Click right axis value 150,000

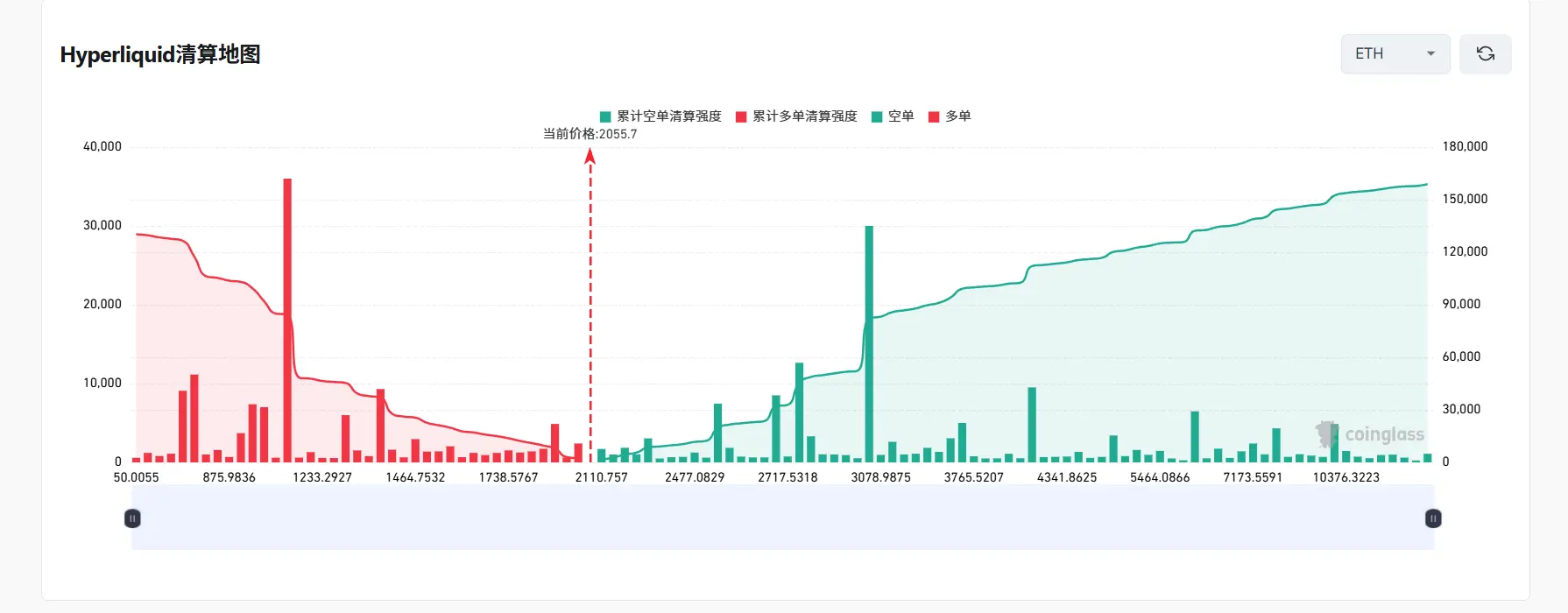[1465, 199]
